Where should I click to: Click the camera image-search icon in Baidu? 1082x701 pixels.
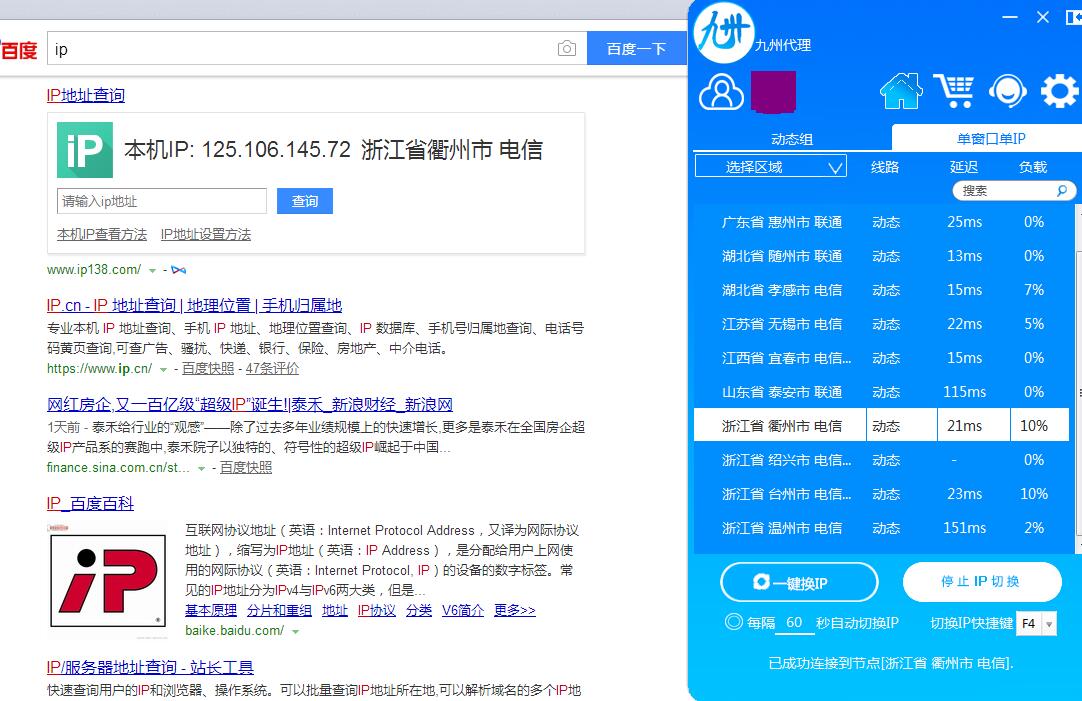point(567,48)
